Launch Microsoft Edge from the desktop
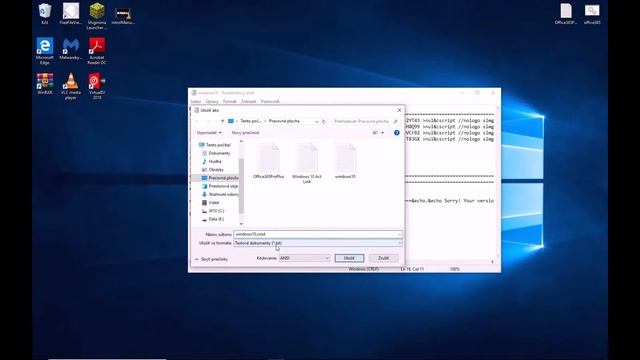Image resolution: width=640 pixels, height=360 pixels. pos(44,51)
